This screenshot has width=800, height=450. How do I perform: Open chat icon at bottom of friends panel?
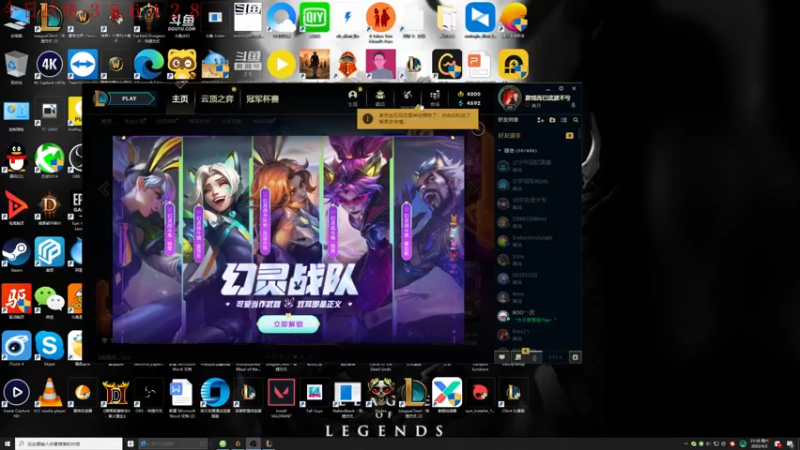coord(502,357)
